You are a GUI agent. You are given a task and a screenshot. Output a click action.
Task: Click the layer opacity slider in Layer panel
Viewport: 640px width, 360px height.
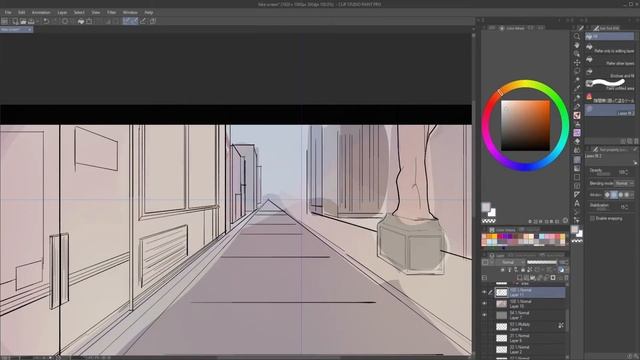[x=542, y=262]
